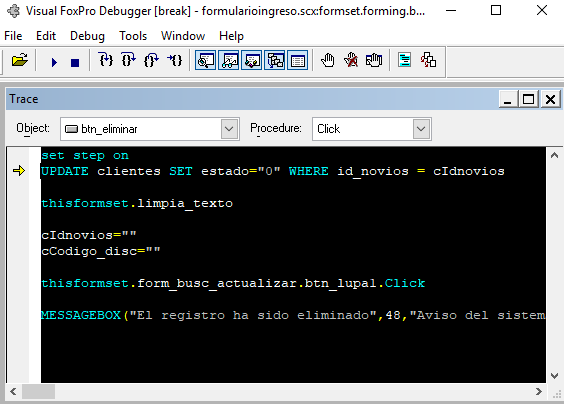Toggle the Watch window toolbar button
The width and height of the screenshot is (564, 404).
pos(228,60)
